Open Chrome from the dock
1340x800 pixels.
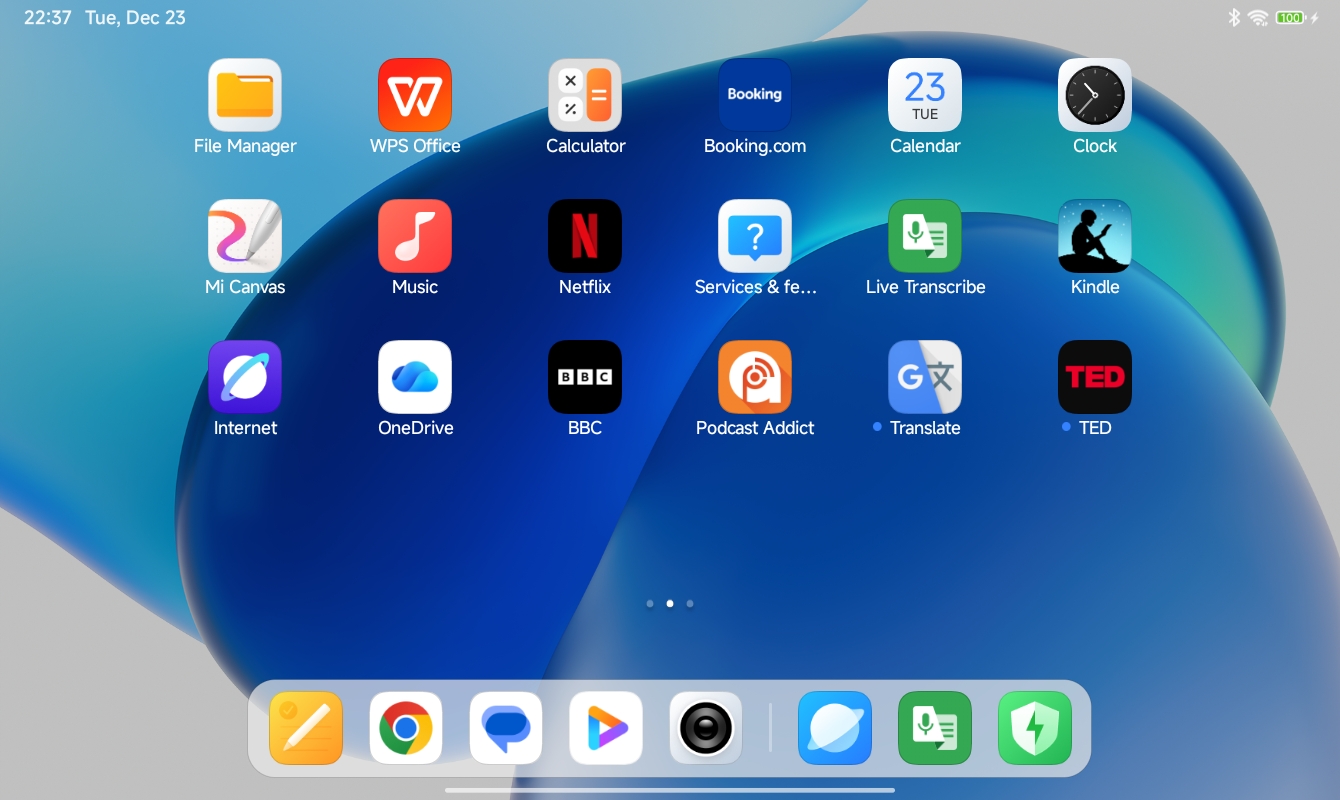click(x=406, y=728)
